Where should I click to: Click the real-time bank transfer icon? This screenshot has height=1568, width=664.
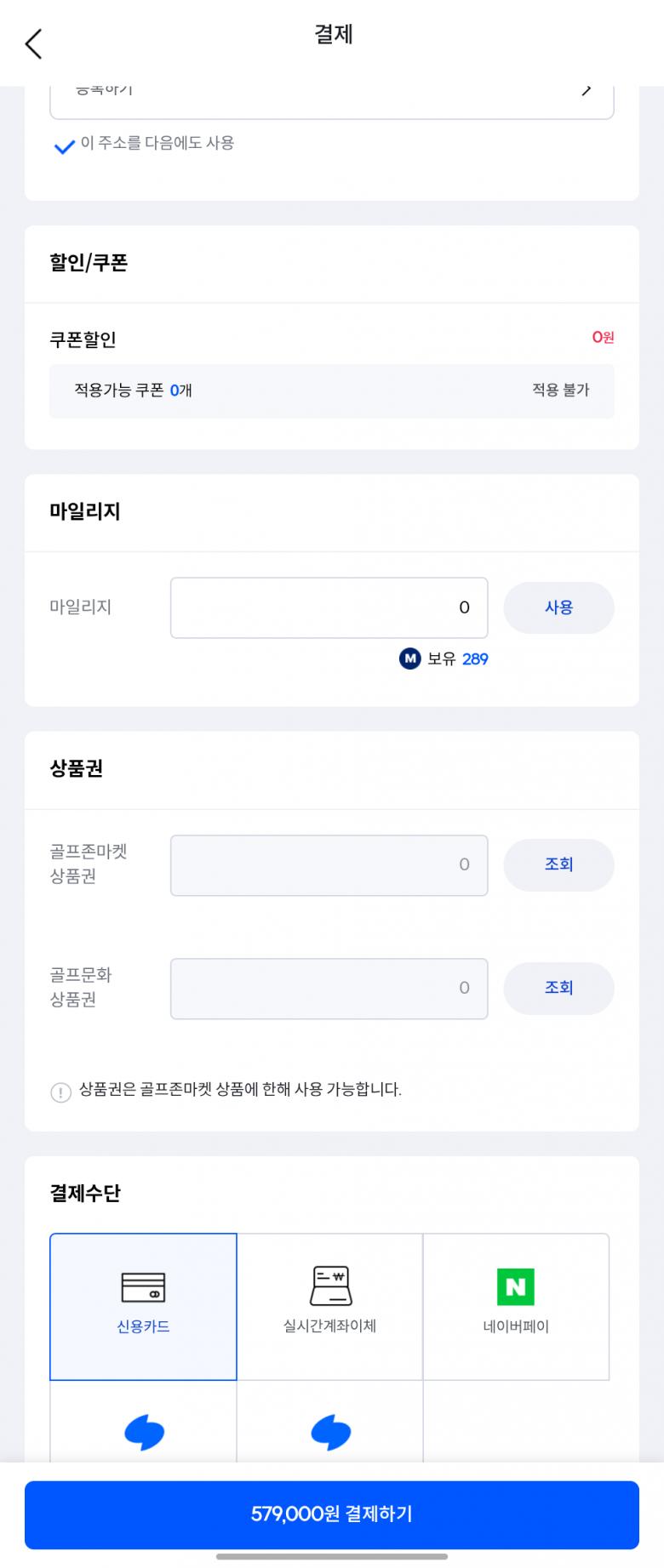[x=330, y=1286]
